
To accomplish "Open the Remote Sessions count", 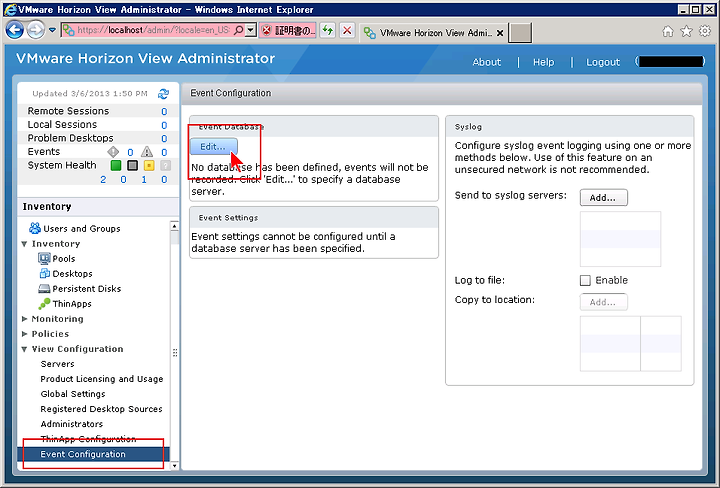I will (164, 112).
